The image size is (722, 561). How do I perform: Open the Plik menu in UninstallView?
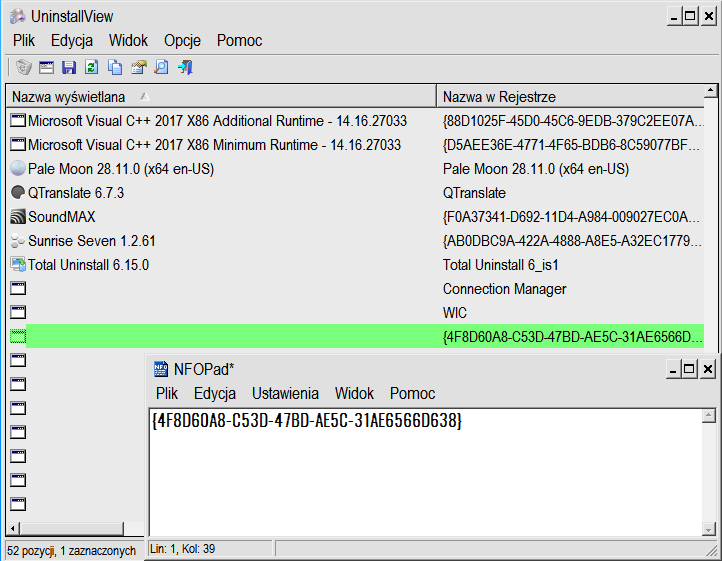point(24,41)
